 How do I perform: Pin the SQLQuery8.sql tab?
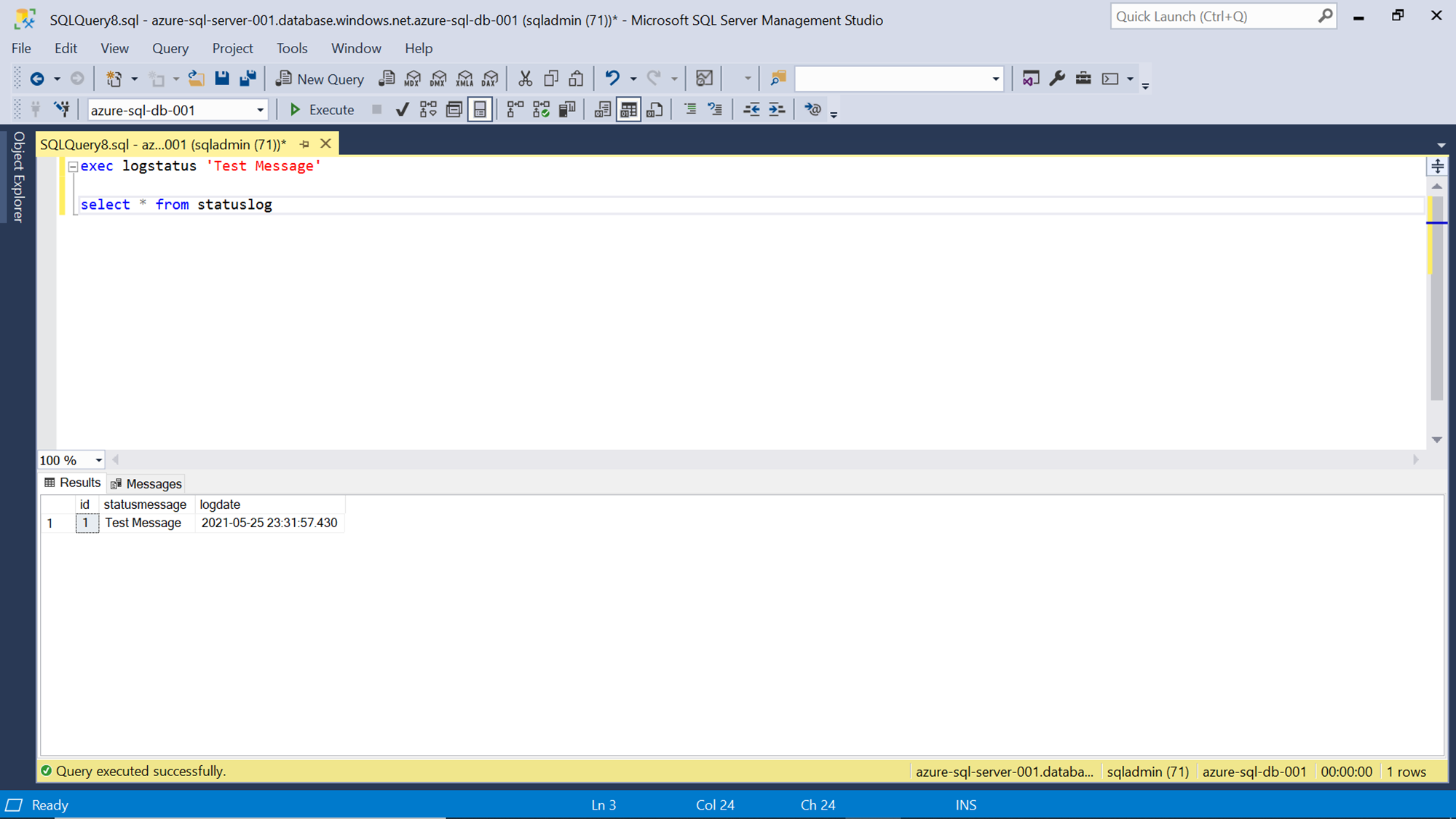click(304, 144)
